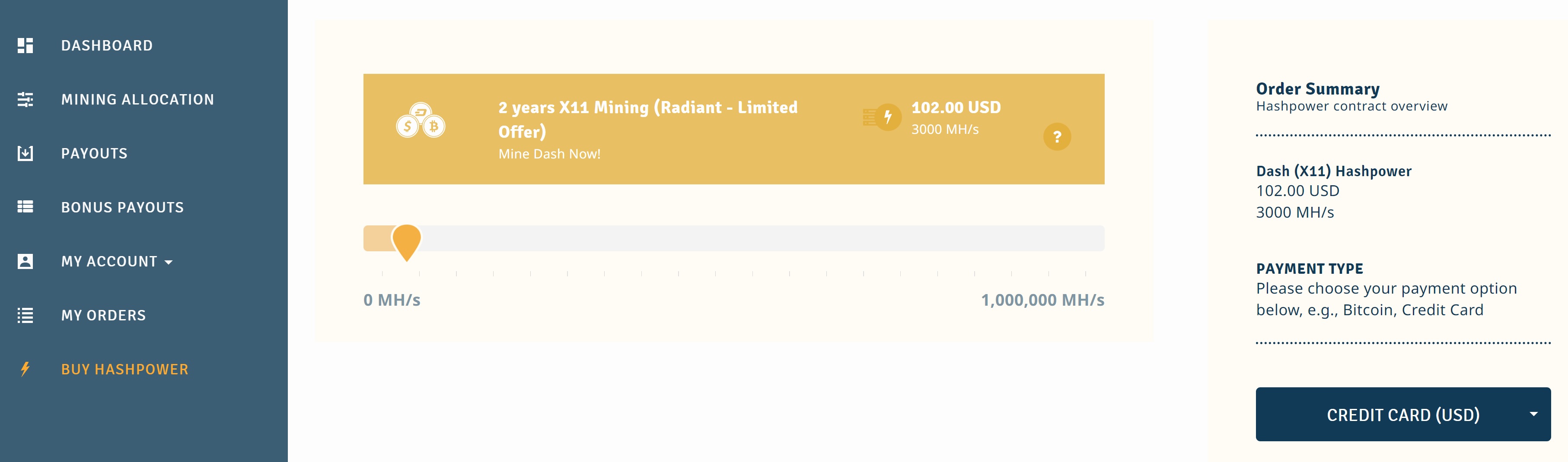Click the Payouts download icon

tap(25, 153)
